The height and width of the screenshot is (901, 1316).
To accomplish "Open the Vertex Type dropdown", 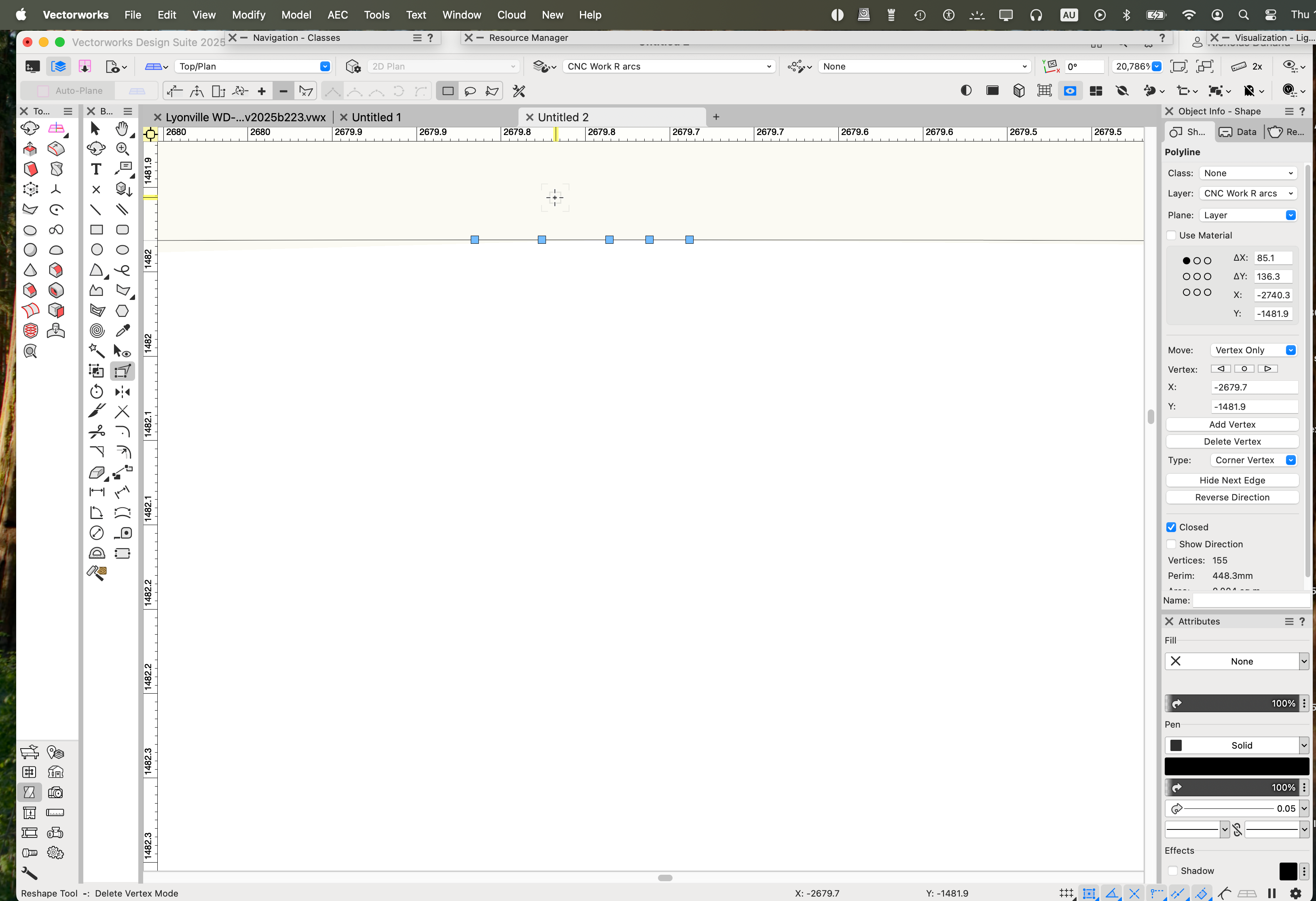I will tap(1253, 460).
